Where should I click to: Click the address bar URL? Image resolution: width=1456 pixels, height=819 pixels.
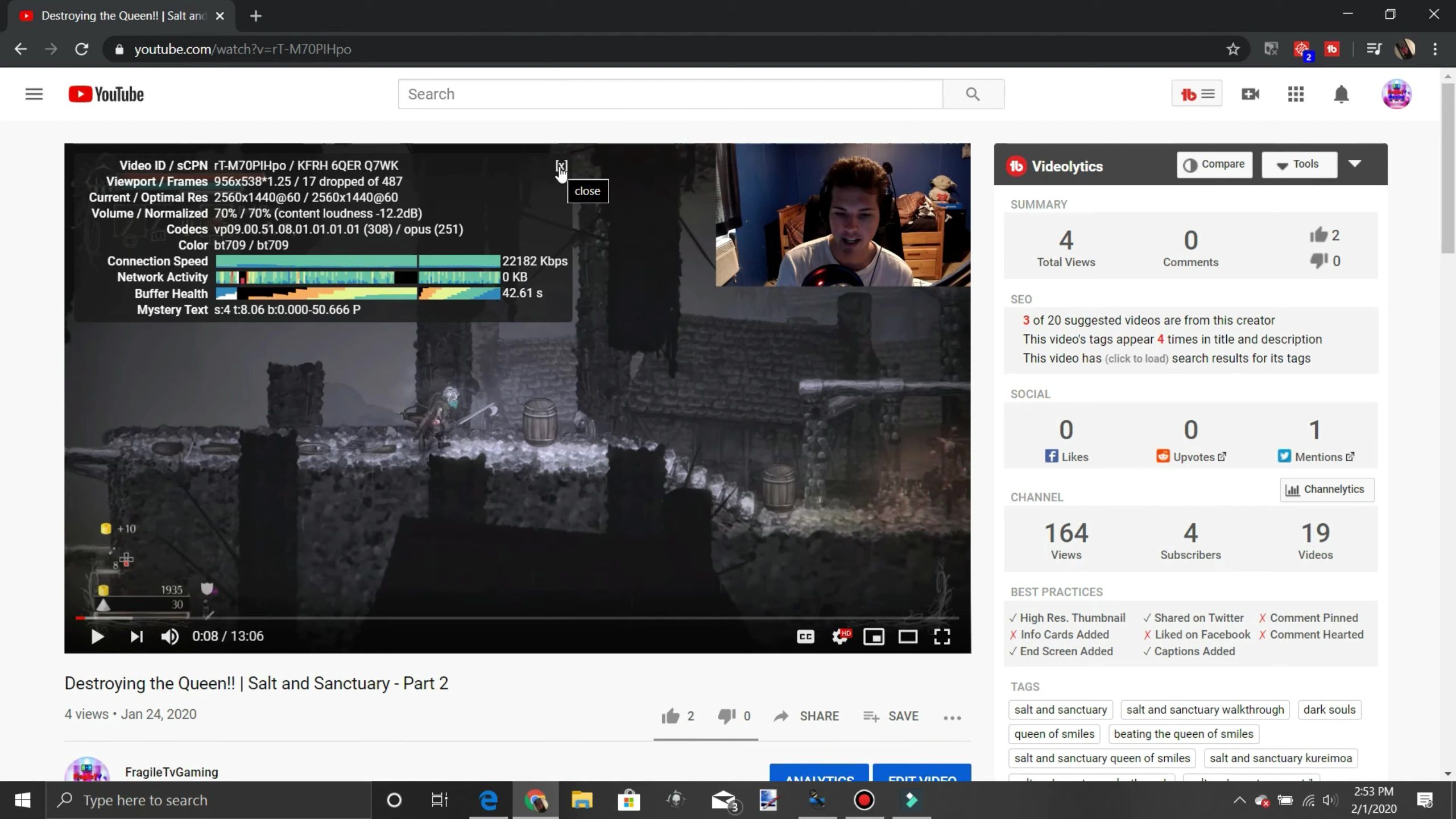(x=243, y=49)
